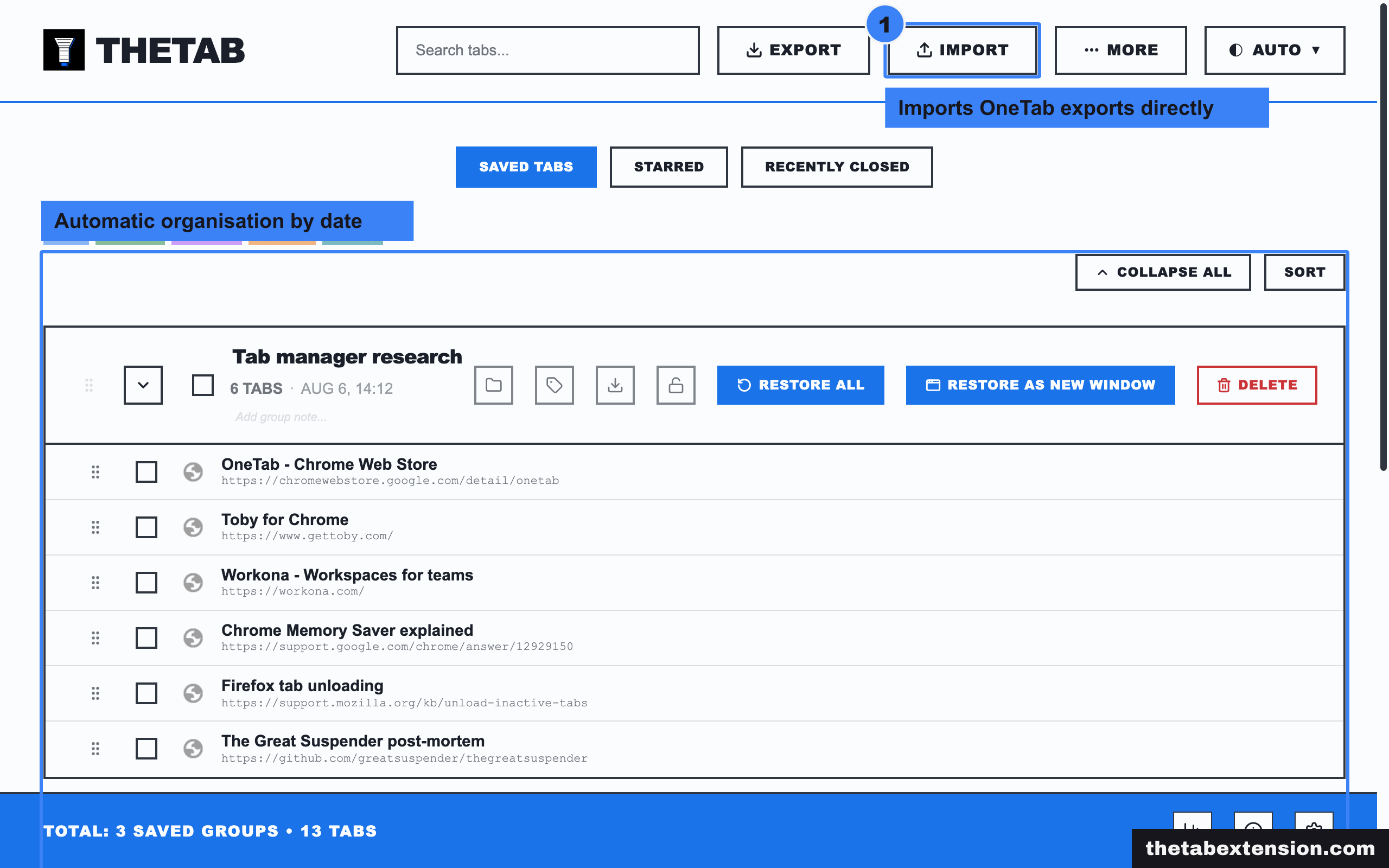The height and width of the screenshot is (868, 1389).
Task: Click the EXPORT button
Action: (793, 50)
